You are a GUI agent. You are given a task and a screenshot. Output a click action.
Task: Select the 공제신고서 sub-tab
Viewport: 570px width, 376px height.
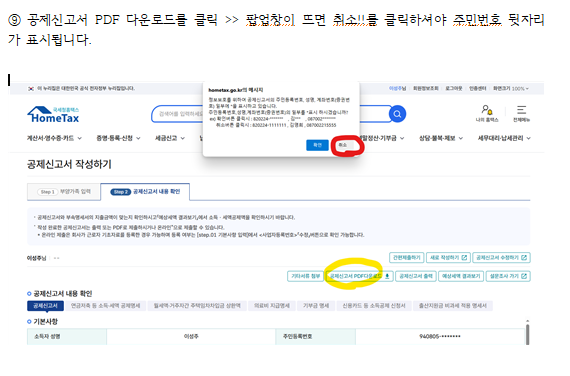45,306
